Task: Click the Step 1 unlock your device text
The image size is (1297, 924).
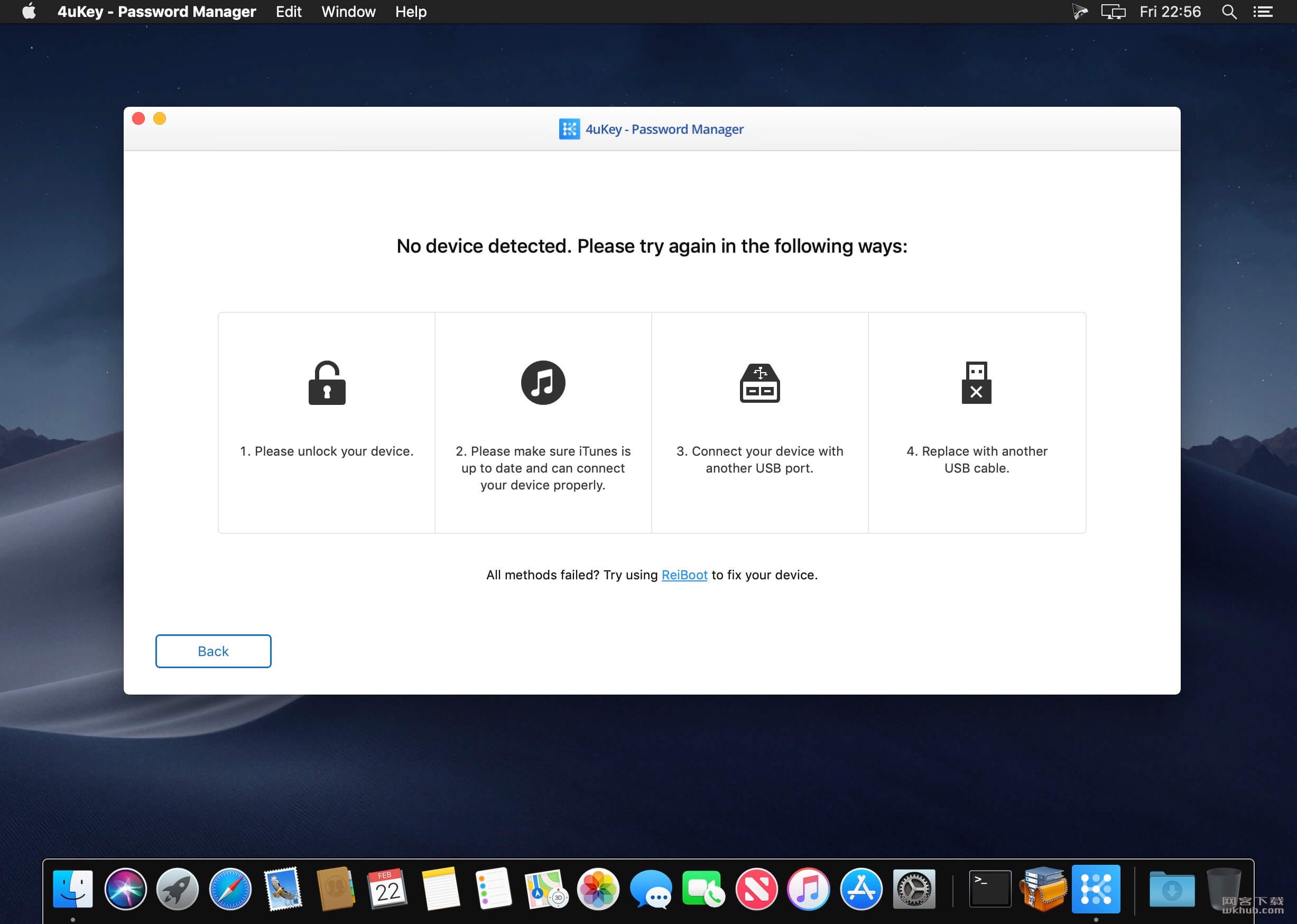Action: pyautogui.click(x=327, y=451)
